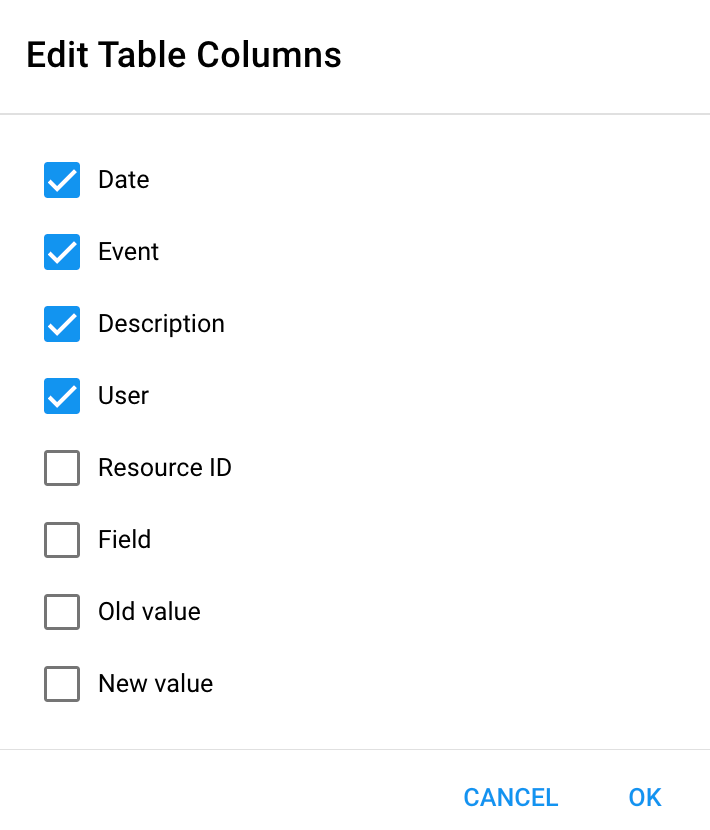Click the "Old value" label text
The width and height of the screenshot is (710, 830).
(x=149, y=612)
